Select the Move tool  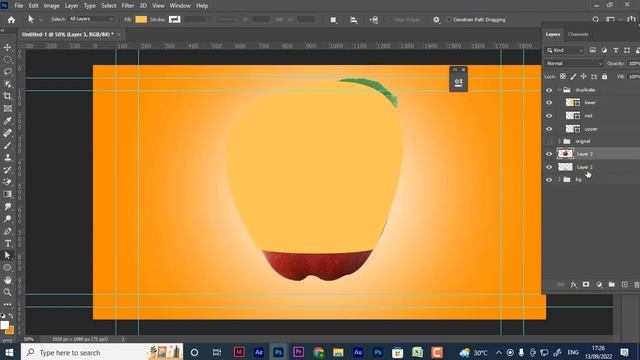[7, 47]
